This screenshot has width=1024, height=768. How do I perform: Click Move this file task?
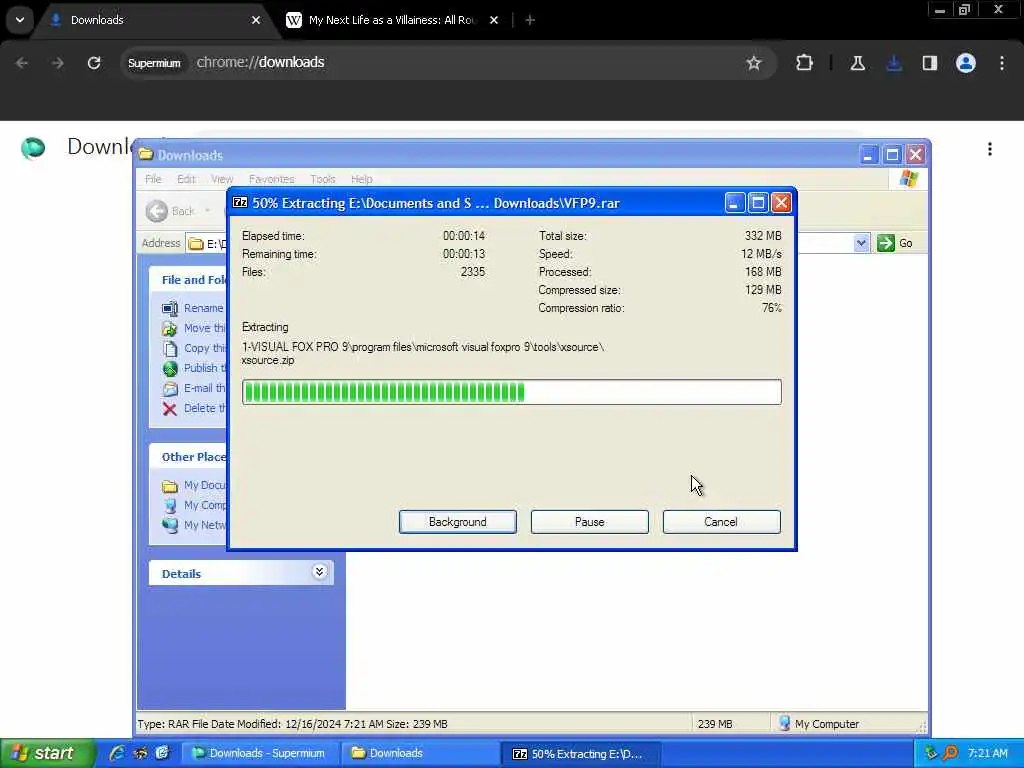point(204,328)
